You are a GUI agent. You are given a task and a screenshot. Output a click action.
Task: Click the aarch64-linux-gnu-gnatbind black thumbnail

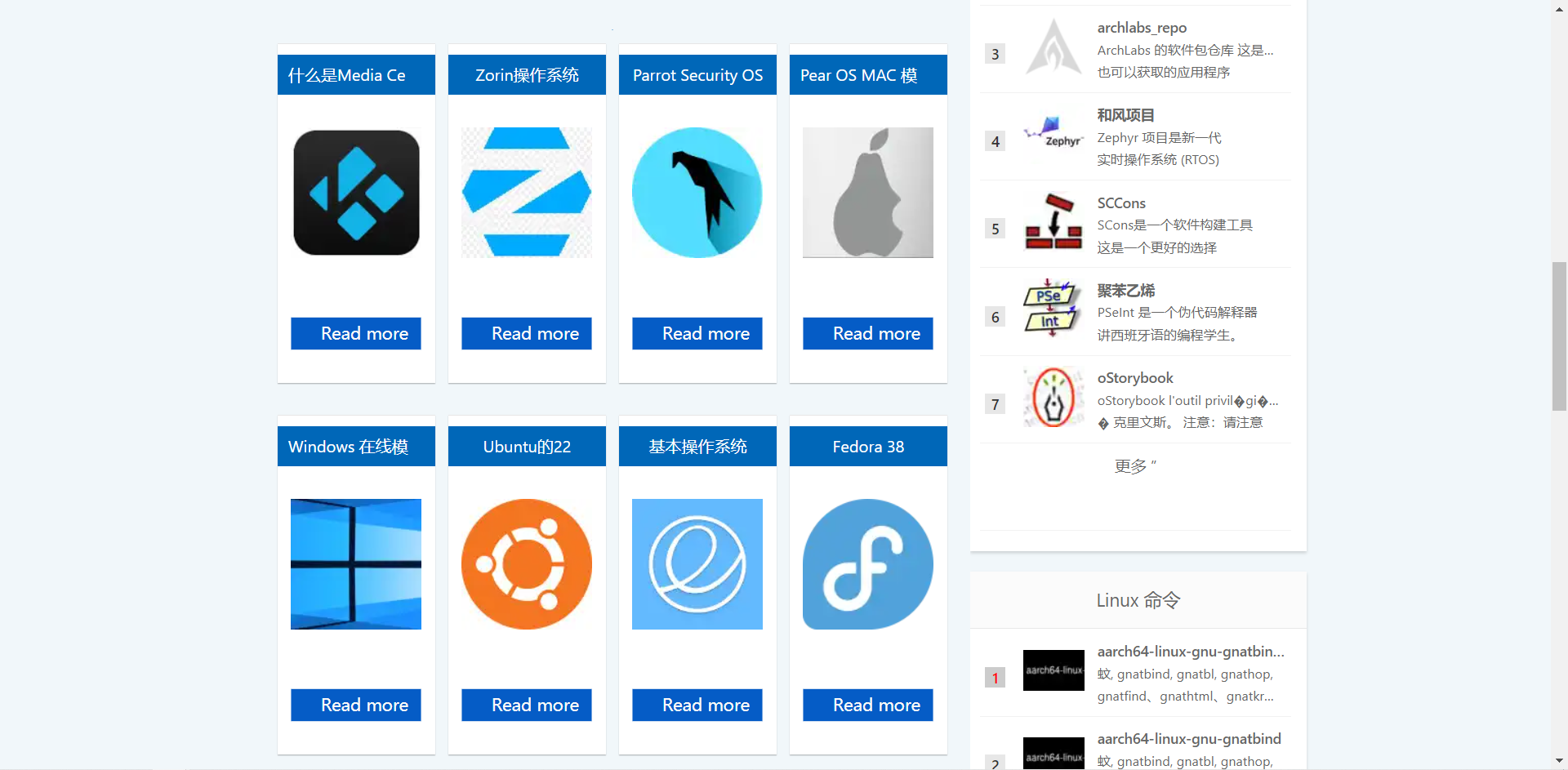pyautogui.click(x=1053, y=754)
